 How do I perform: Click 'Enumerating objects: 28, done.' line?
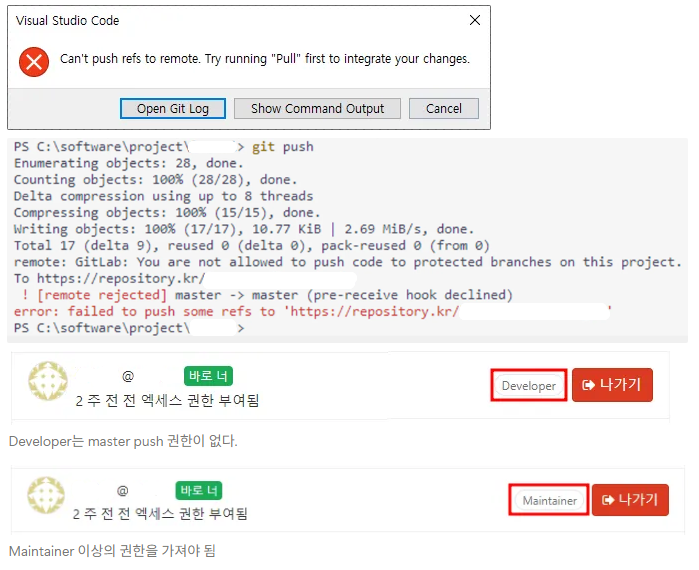click(128, 163)
